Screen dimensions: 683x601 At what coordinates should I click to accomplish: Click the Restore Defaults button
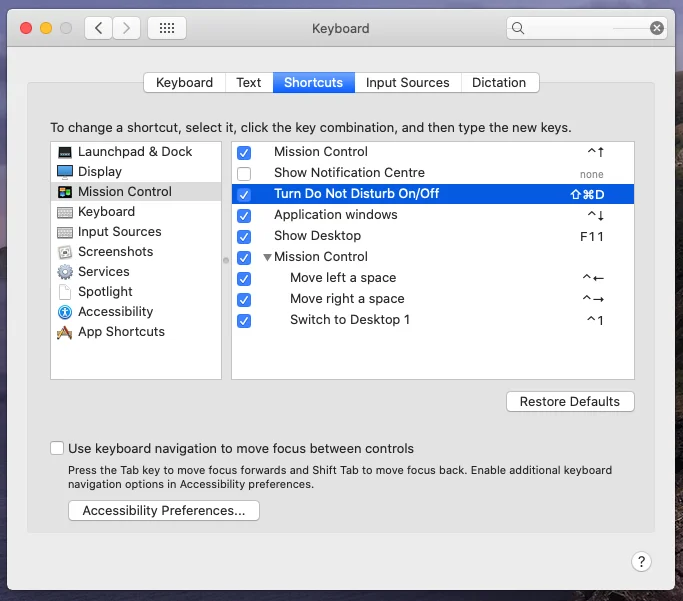(x=570, y=402)
